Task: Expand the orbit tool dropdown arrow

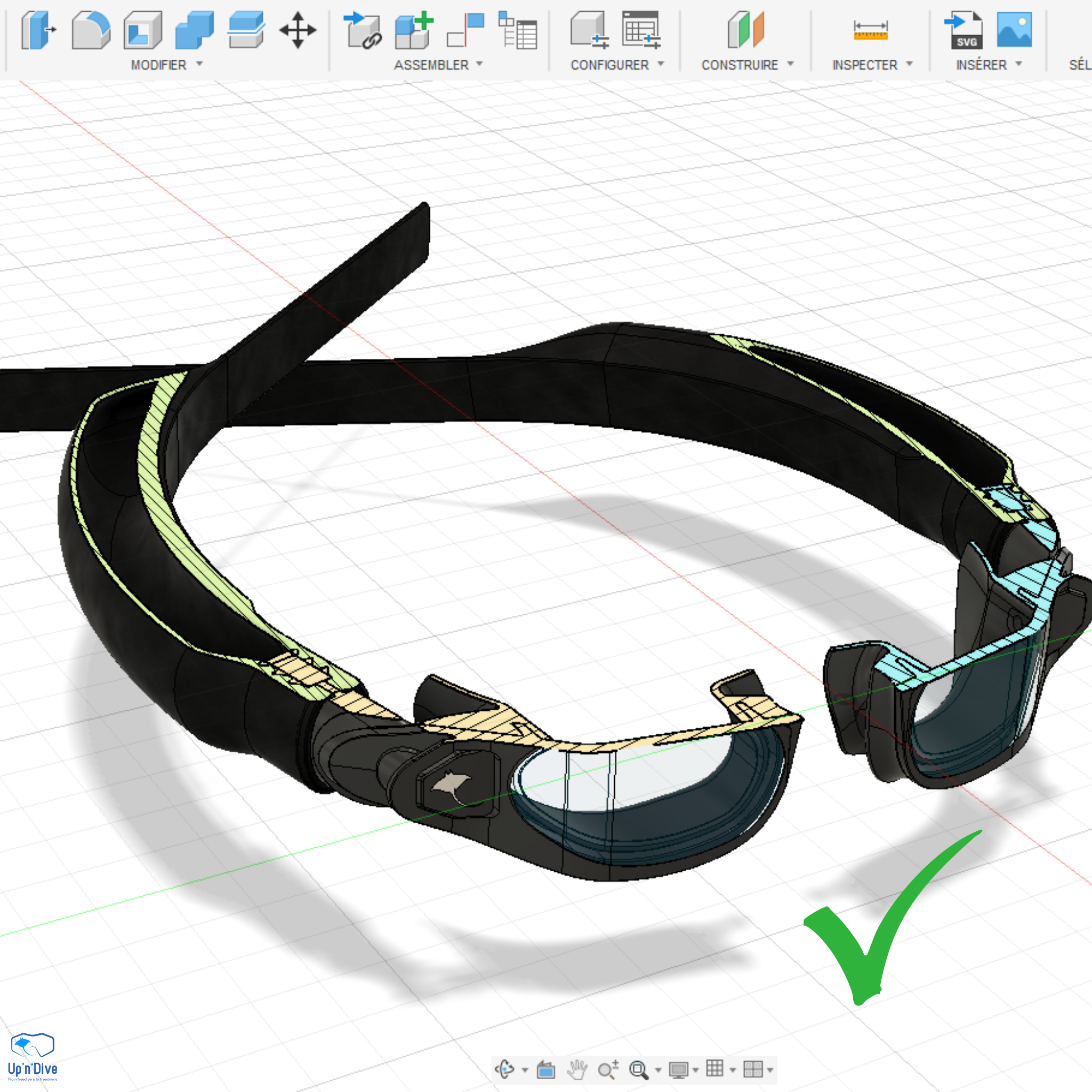Action: (x=525, y=1070)
